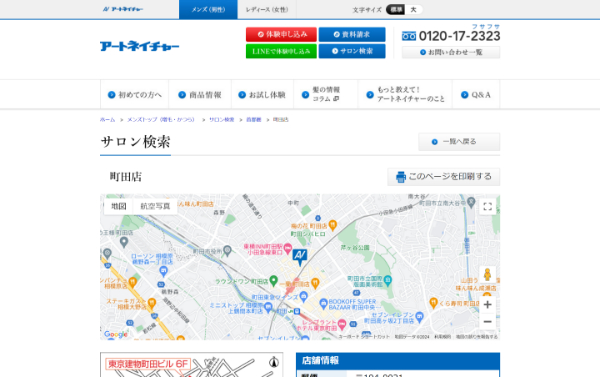This screenshot has height=377, width=600.
Task: Click 芹ヶ谷公園 label on map
Action: [x=355, y=248]
